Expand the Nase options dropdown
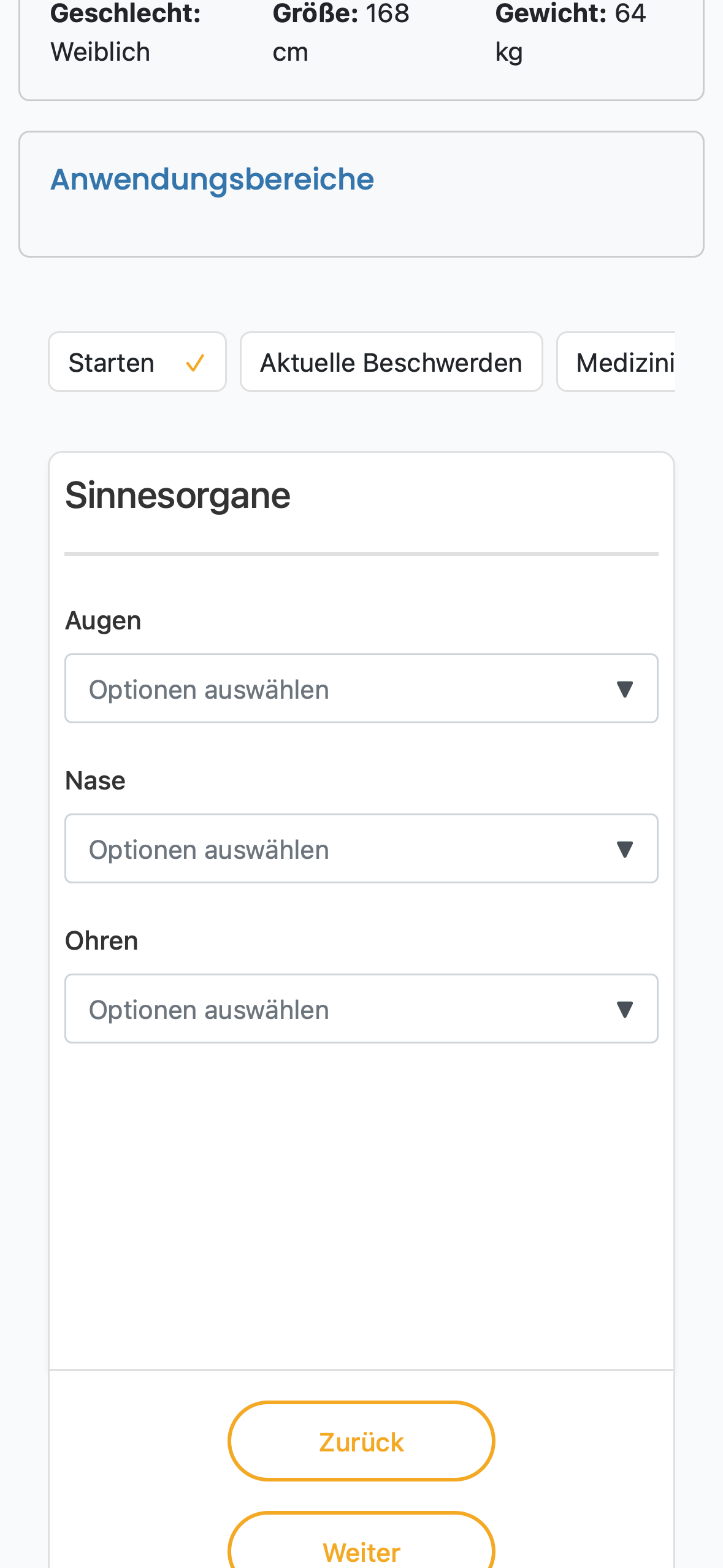The image size is (723, 1568). pos(361,848)
